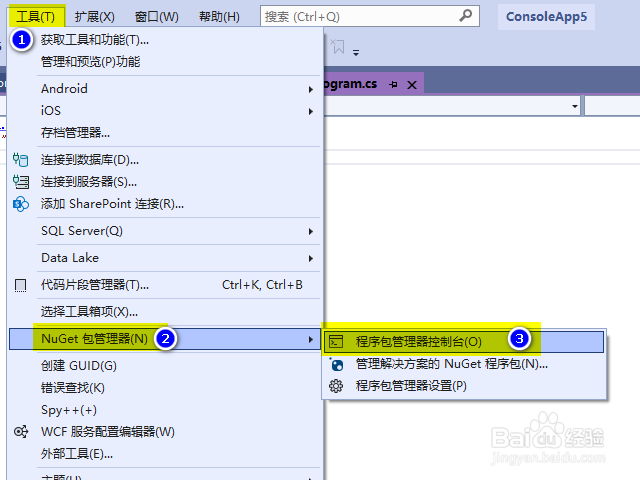Screen dimensions: 640x480
Task: Open the 窗口(W) menu
Action: click(156, 17)
